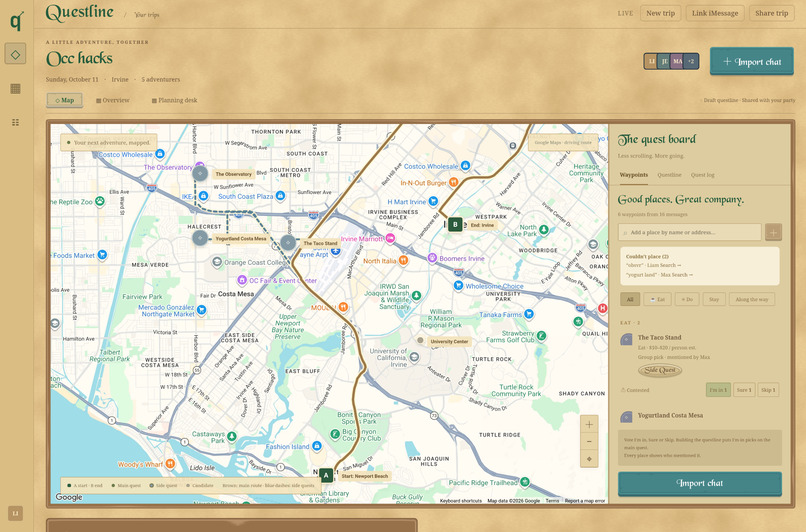Viewport: 806px width, 532px height.
Task: Vote "Skip" for The Taco Stand
Action: 768,390
